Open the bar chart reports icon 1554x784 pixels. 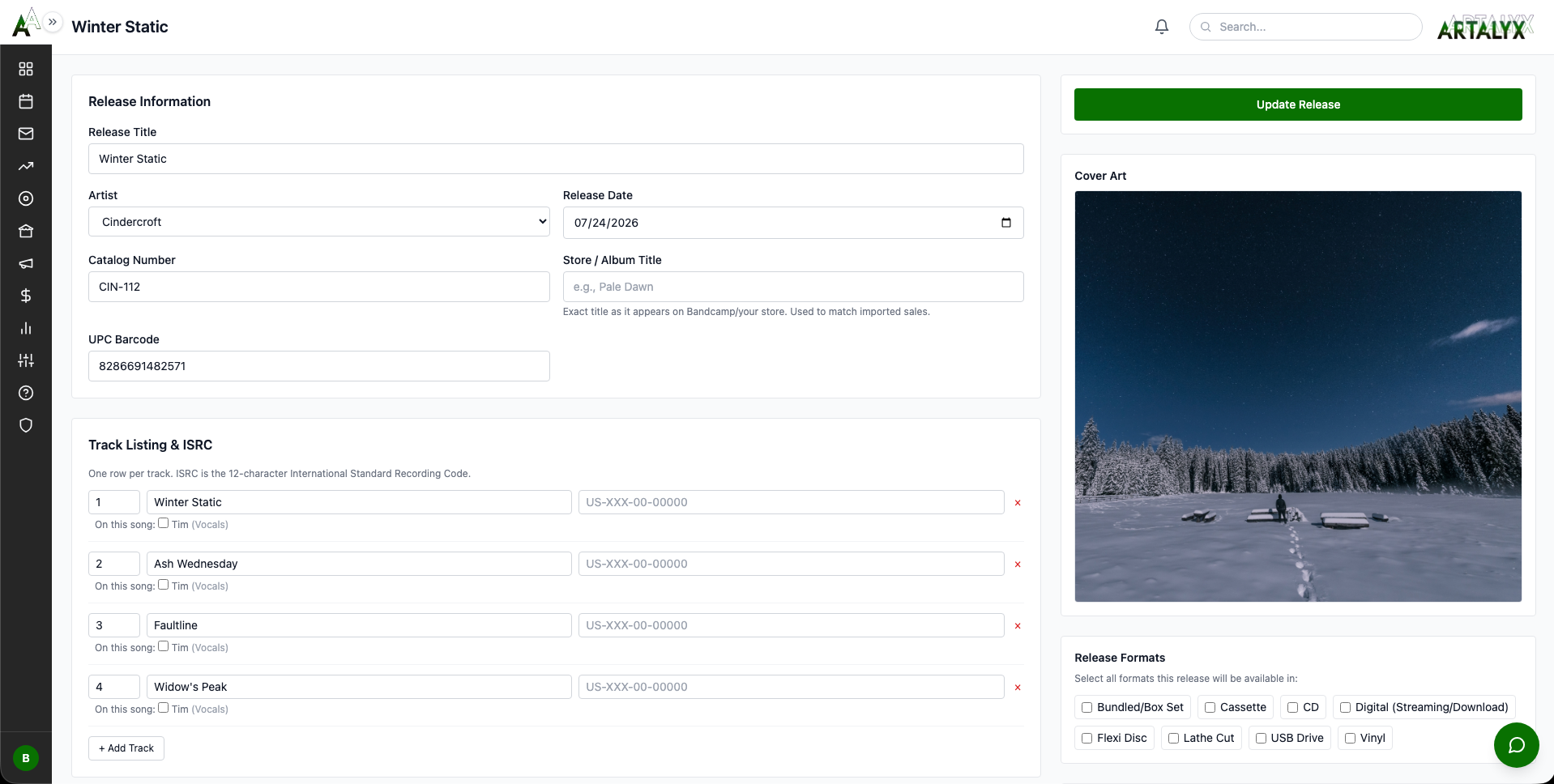(x=26, y=328)
